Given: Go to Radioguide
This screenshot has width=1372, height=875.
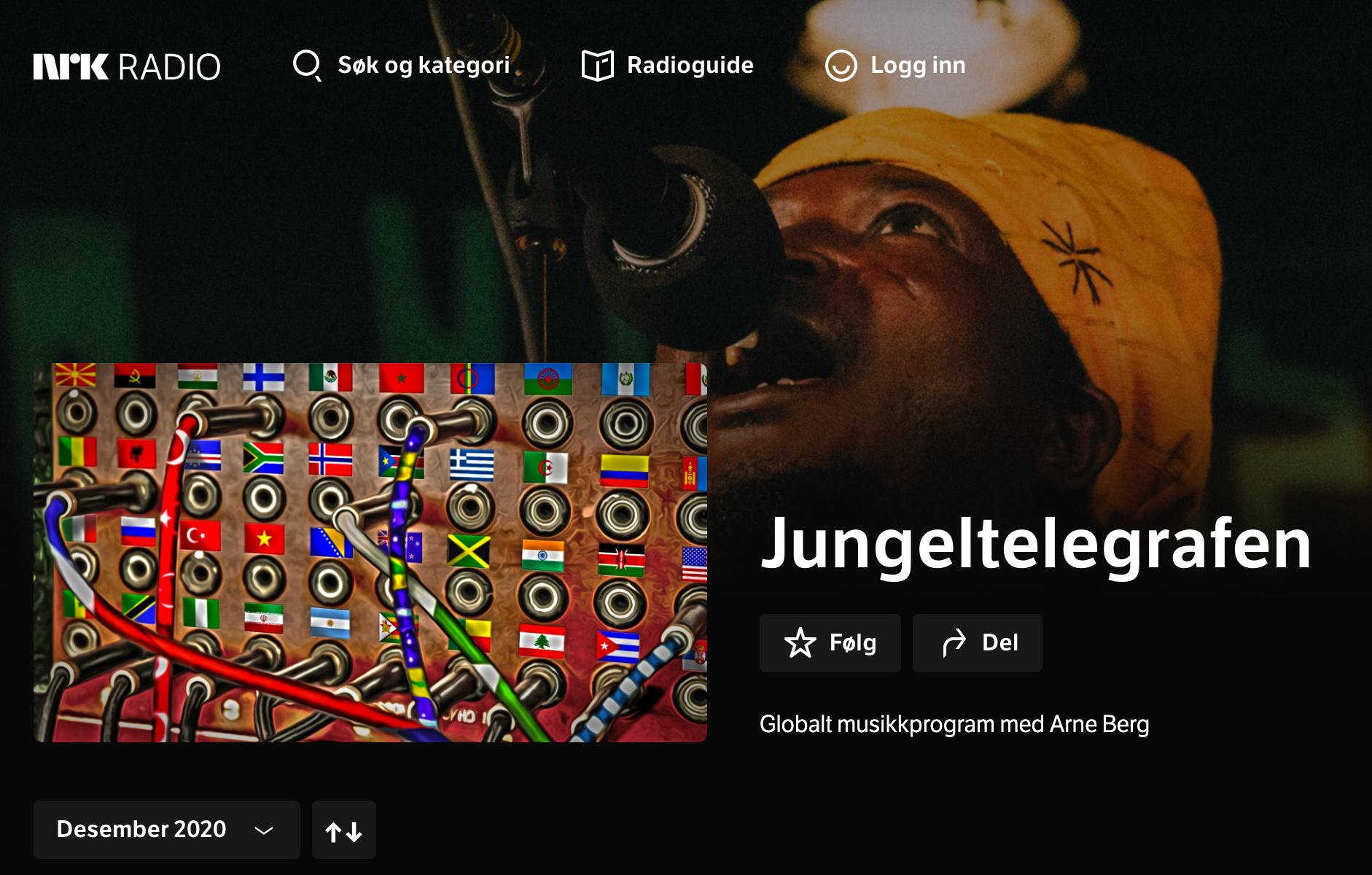Looking at the screenshot, I should pos(668,66).
